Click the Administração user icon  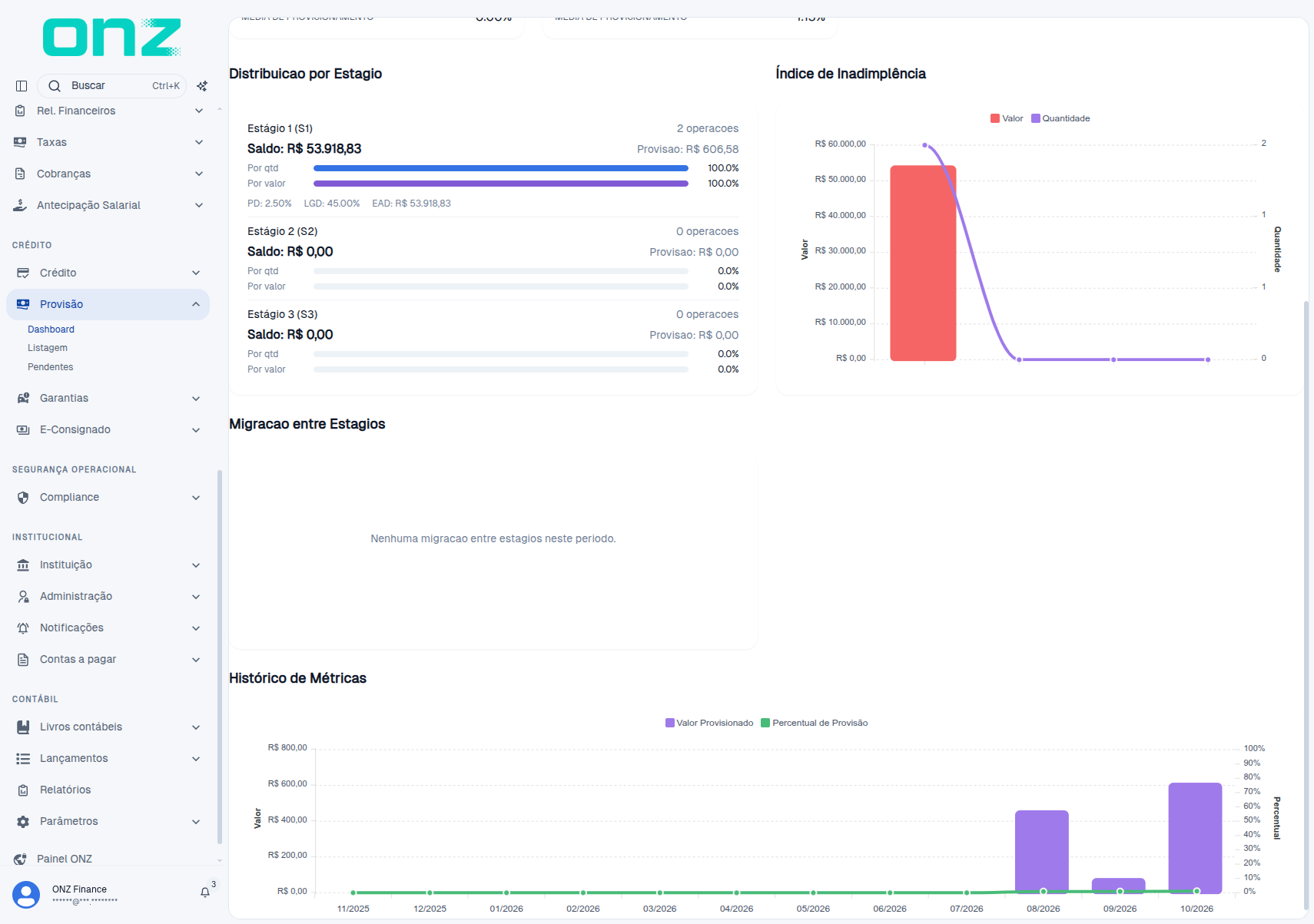[x=23, y=596]
